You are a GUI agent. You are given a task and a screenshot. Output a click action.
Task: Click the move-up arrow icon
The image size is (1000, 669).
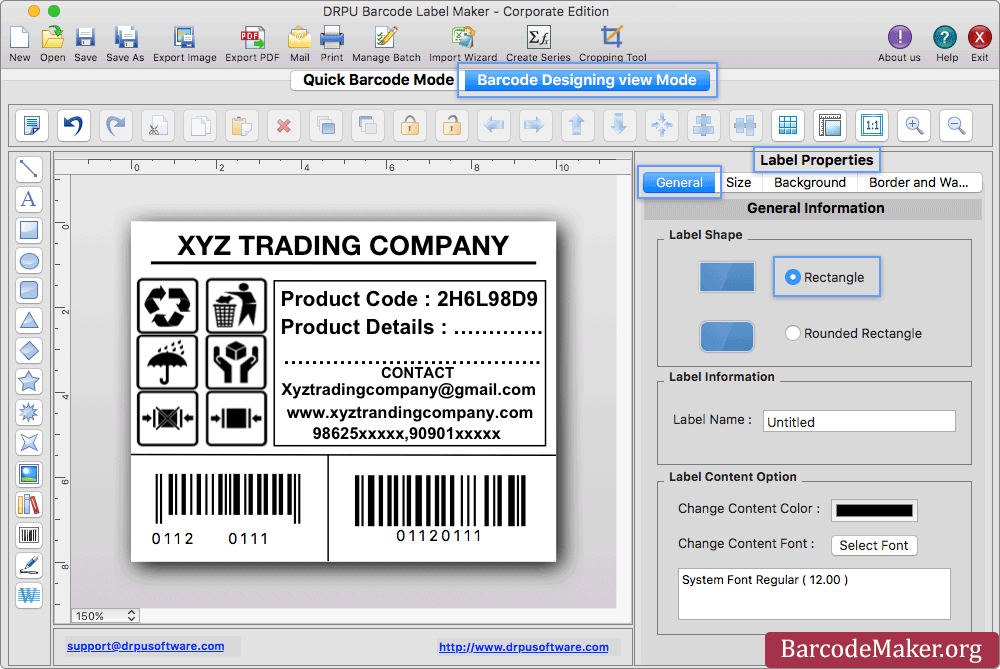[x=577, y=125]
